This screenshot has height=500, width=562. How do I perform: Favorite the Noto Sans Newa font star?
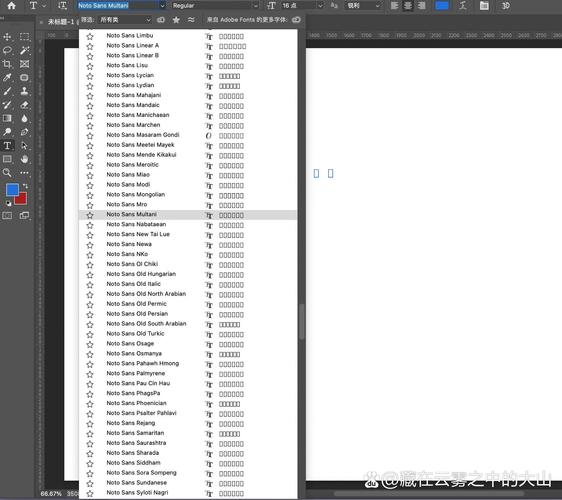coord(90,245)
